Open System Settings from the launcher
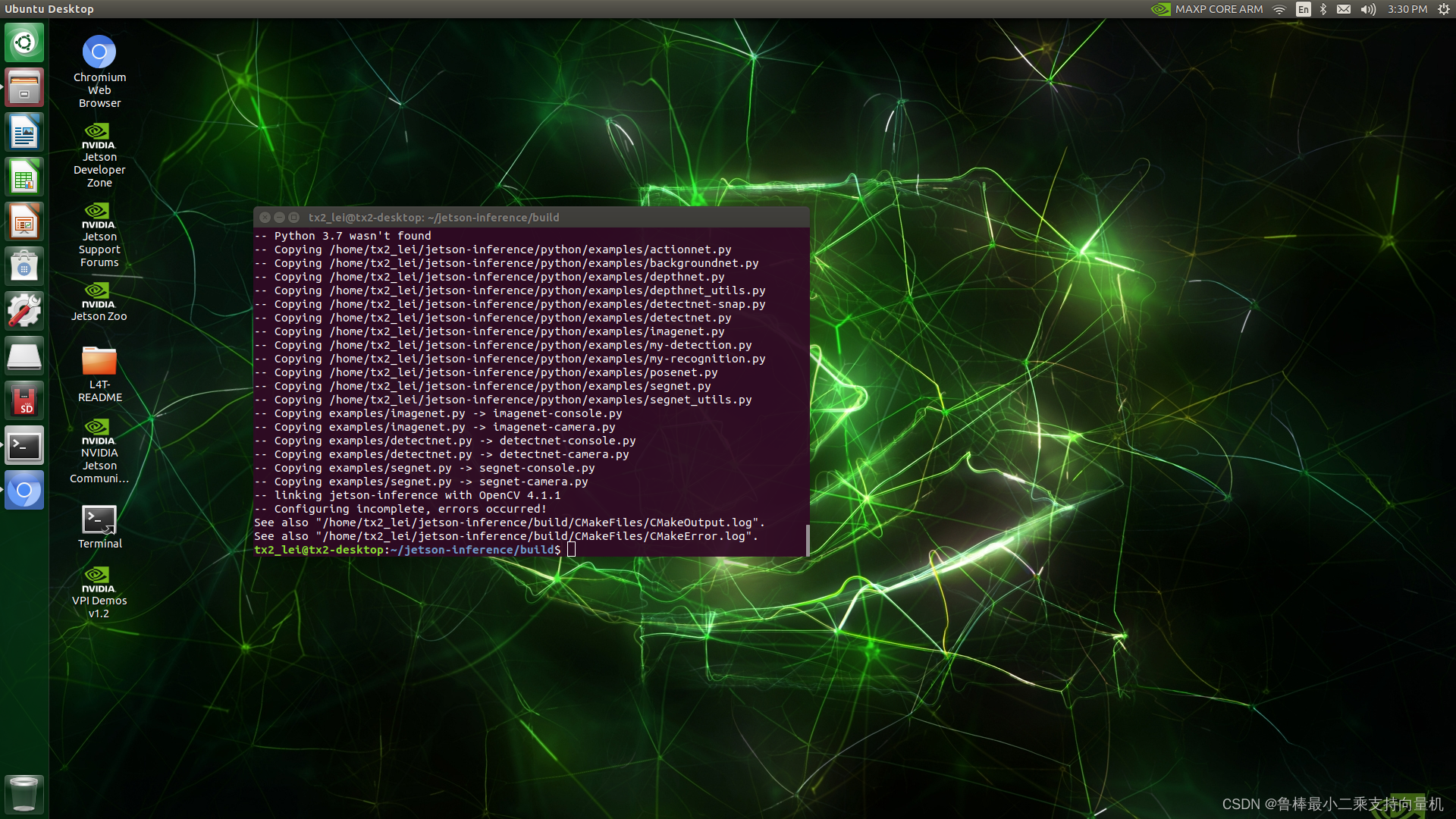 pos(24,311)
